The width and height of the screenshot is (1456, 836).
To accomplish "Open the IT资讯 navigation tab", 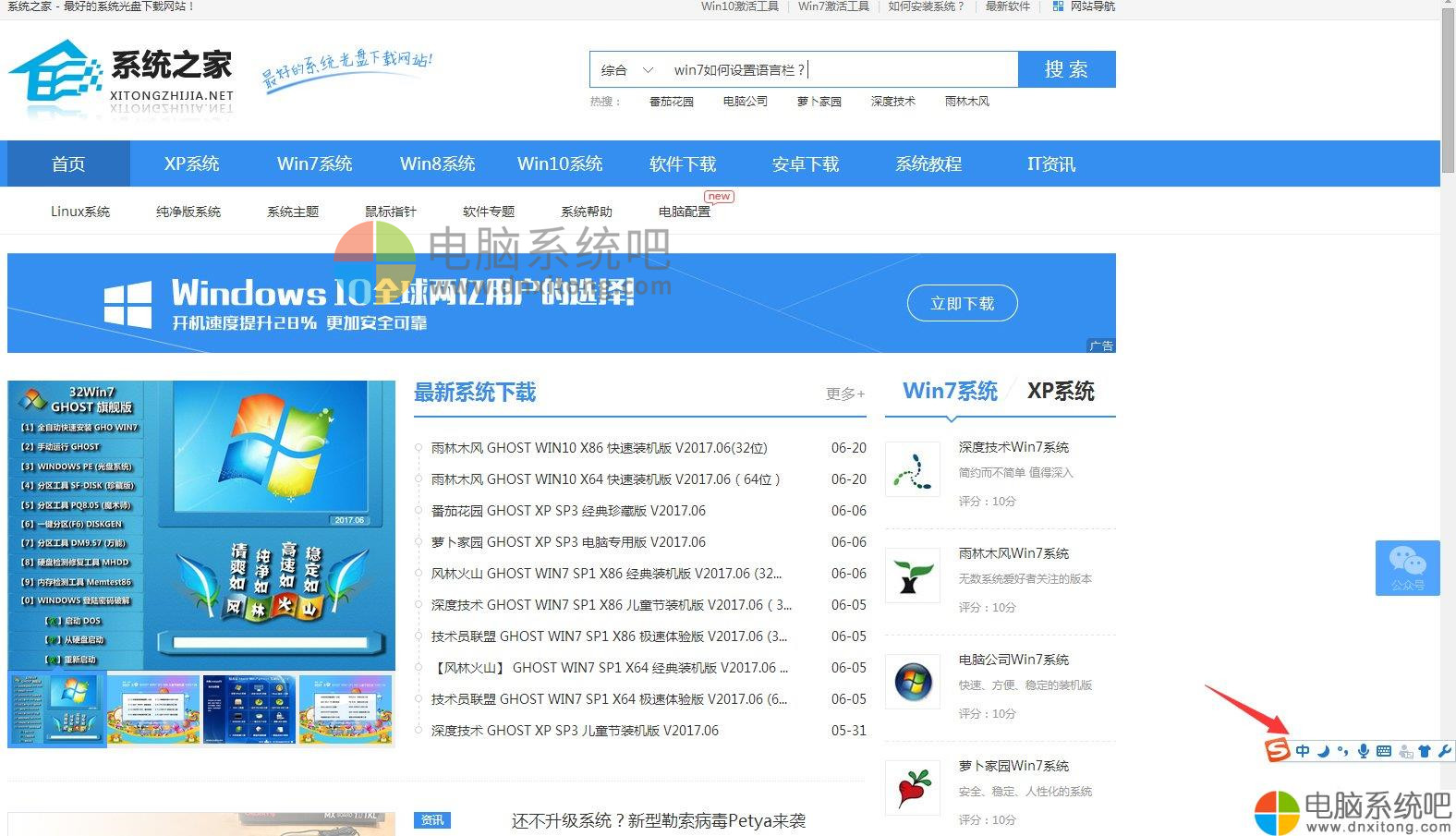I will (x=1051, y=164).
